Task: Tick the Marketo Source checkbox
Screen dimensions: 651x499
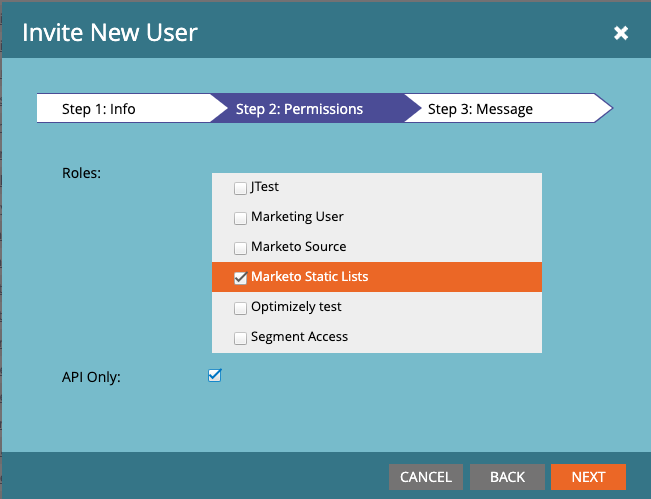Action: [x=240, y=247]
